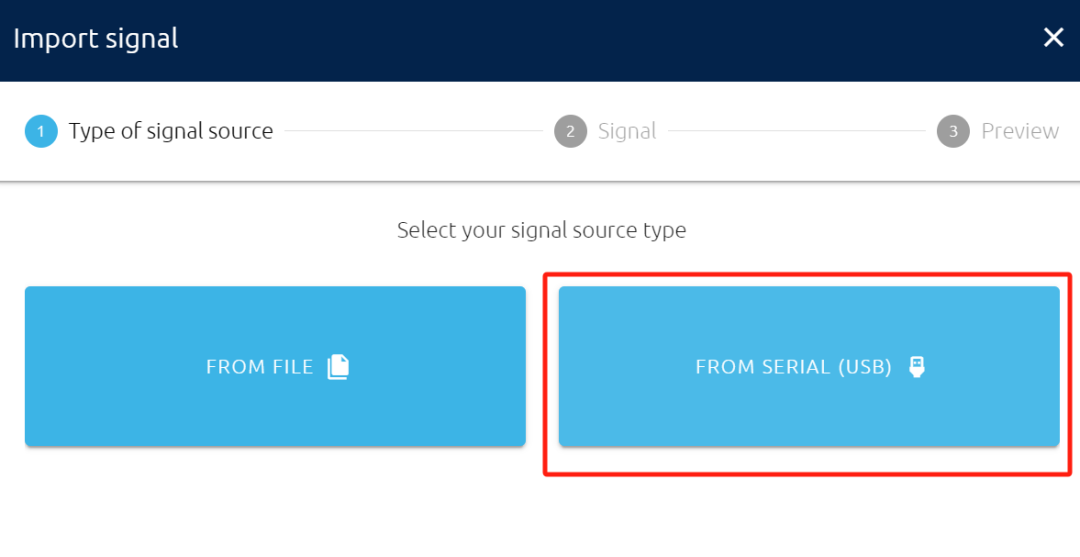Click the connector line between steps 1 and 2
This screenshot has width=1080, height=557.
(413, 131)
